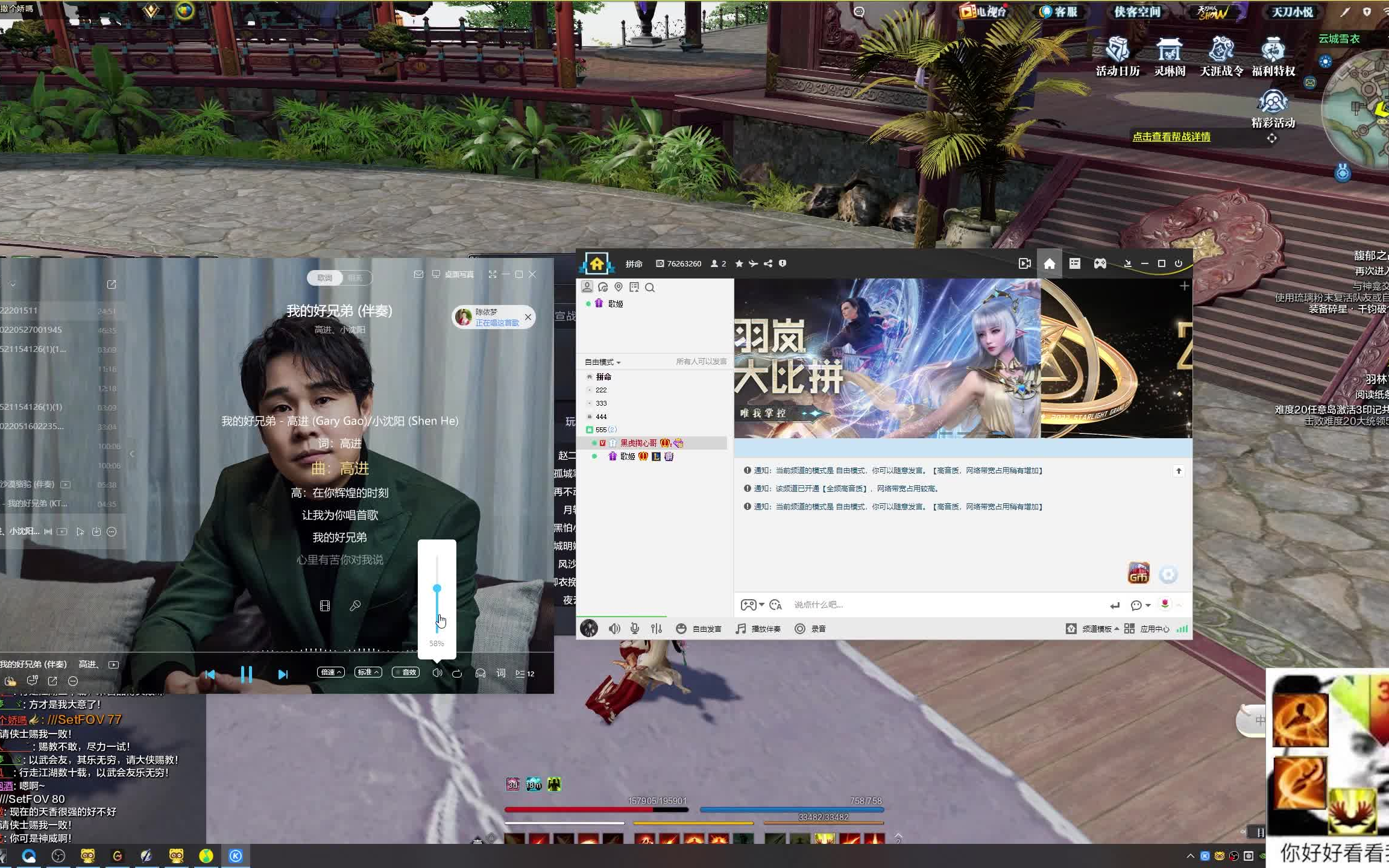
Task: Click the 自由发言 free speech button
Action: pos(699,629)
